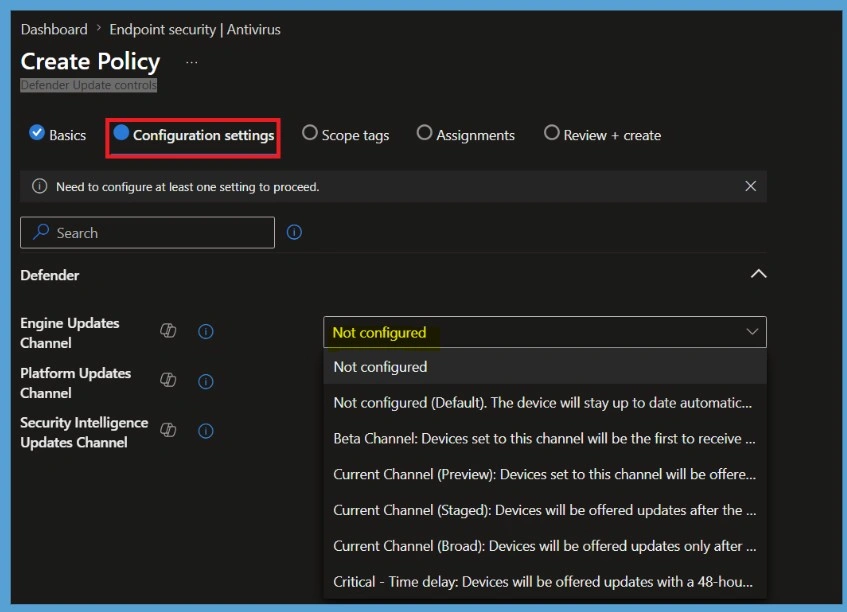The height and width of the screenshot is (612, 847).
Task: Click Copilot icon beside Platform Updates Channel
Action: click(x=168, y=380)
